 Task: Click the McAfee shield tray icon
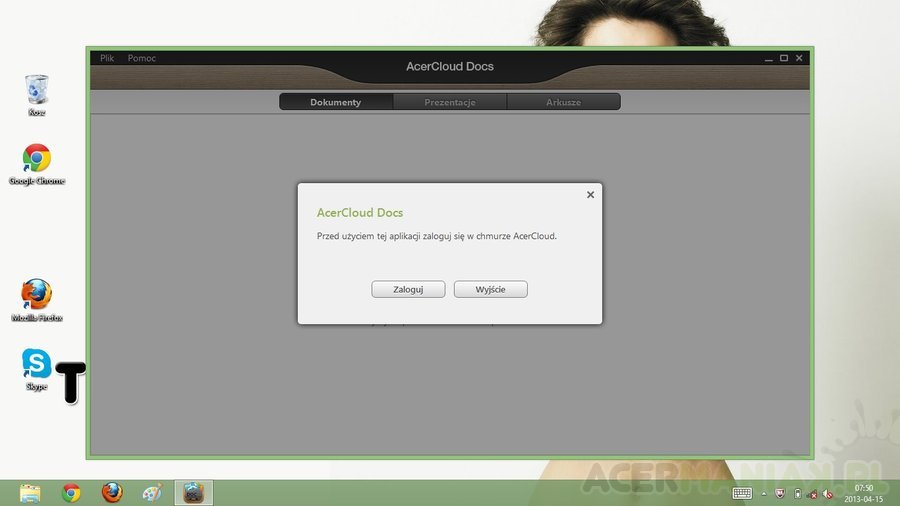click(x=780, y=493)
